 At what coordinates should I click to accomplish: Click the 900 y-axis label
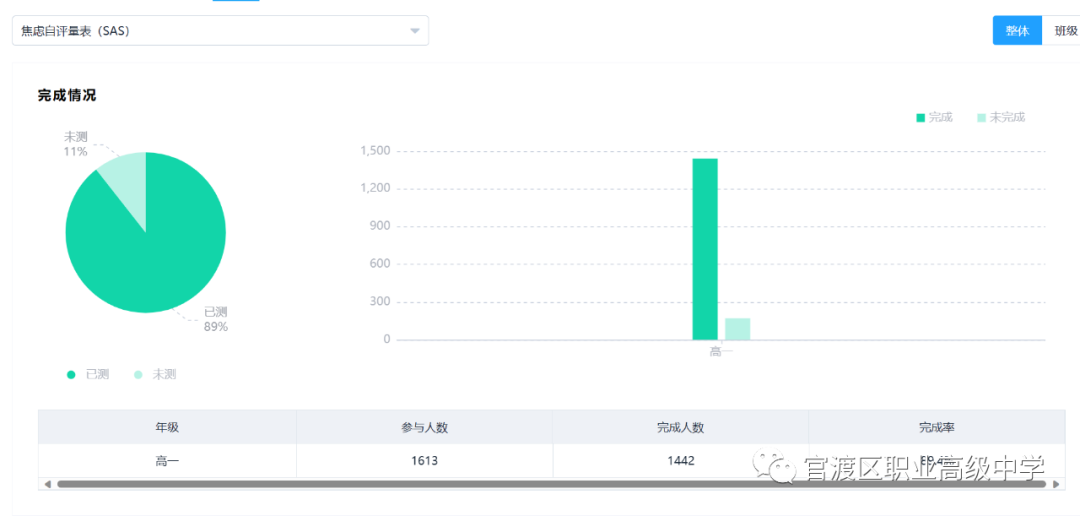[x=380, y=226]
